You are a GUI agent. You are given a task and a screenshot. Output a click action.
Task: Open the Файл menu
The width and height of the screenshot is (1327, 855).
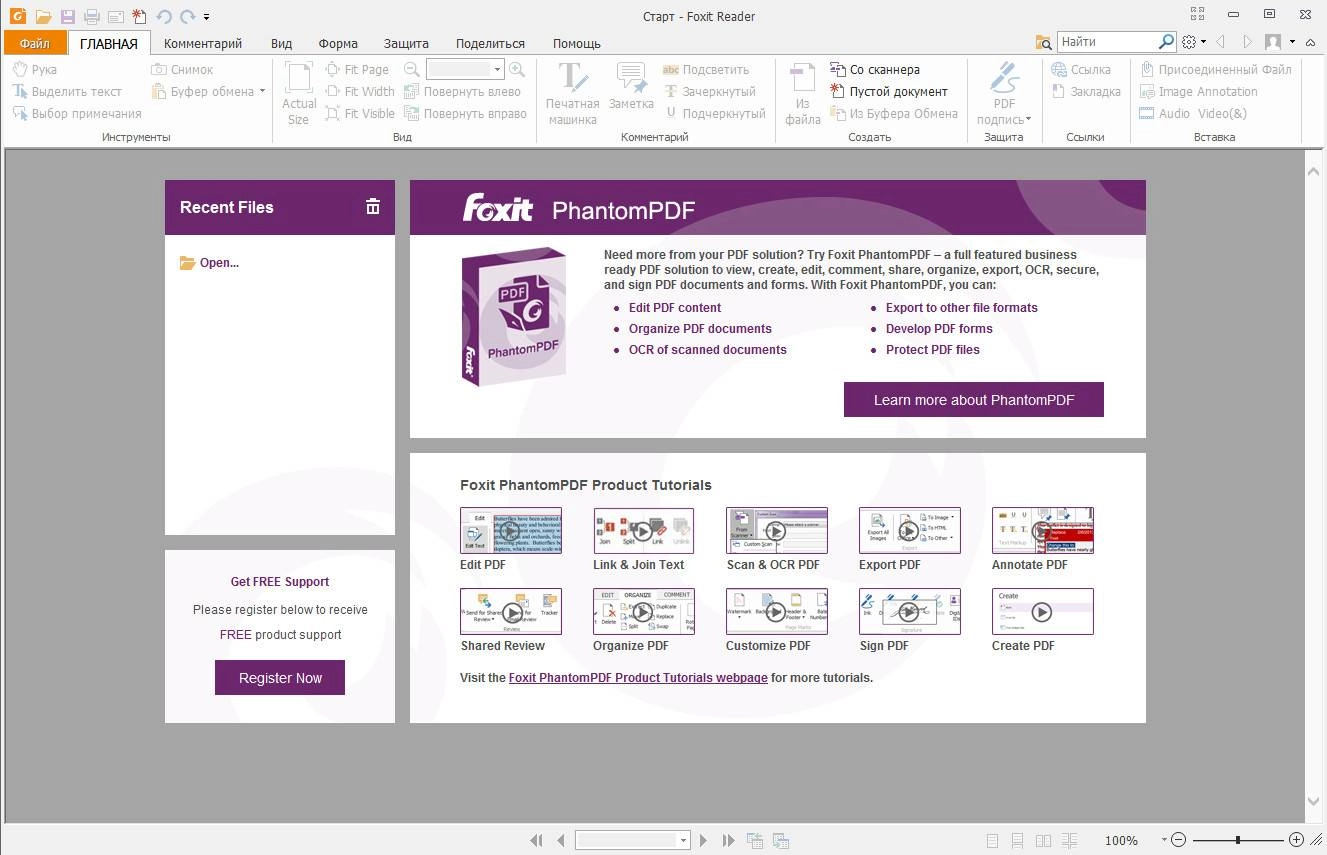tap(35, 43)
